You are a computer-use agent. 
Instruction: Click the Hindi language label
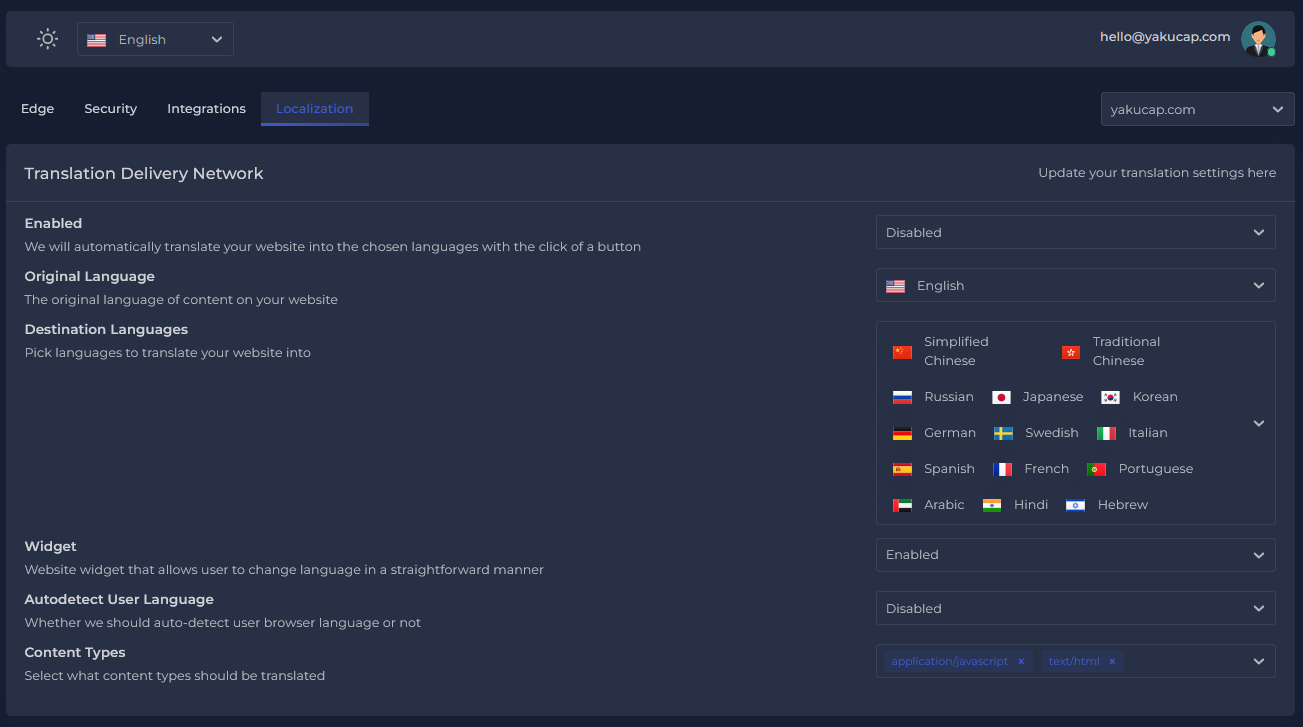click(1031, 505)
